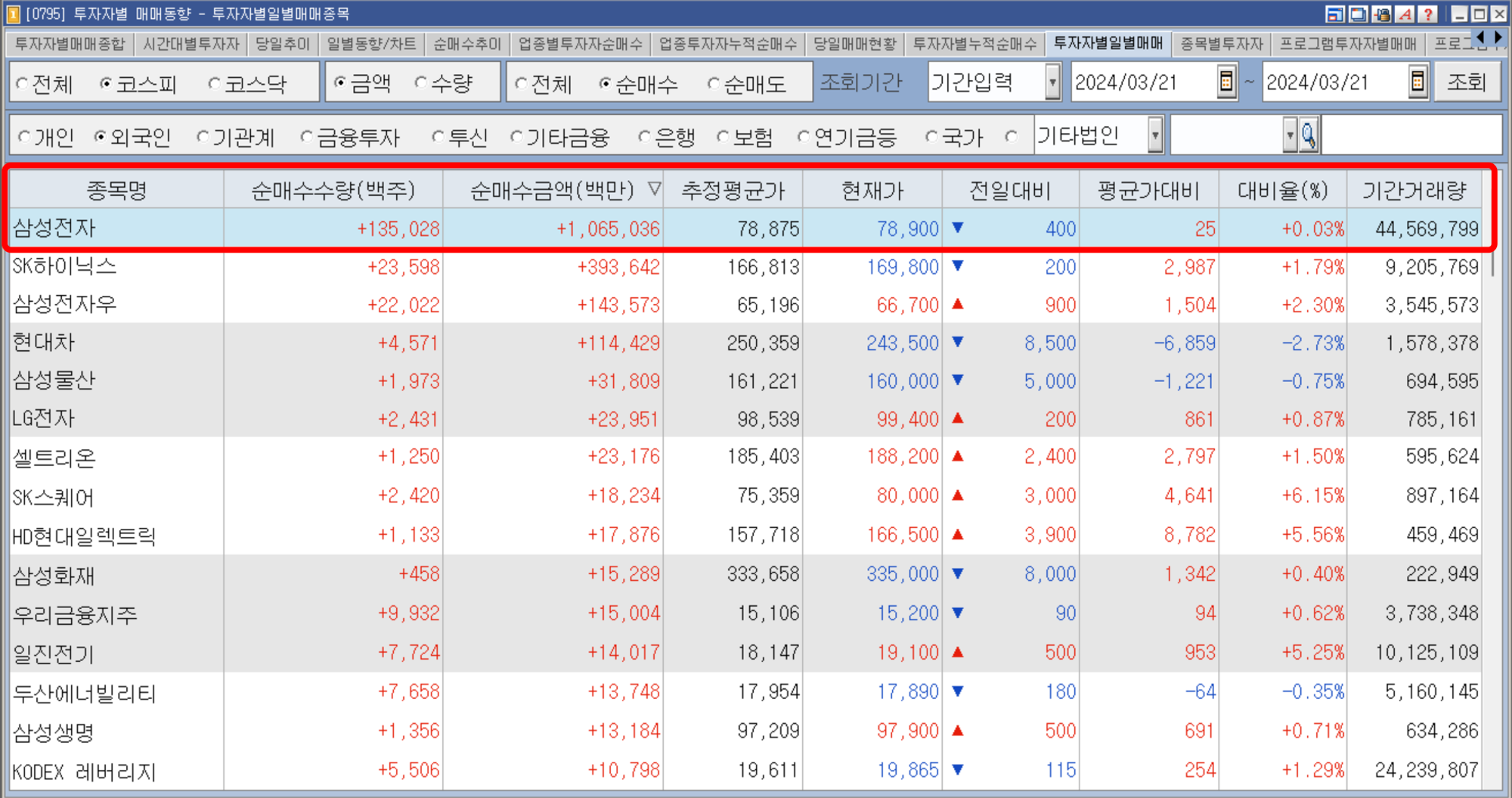Click the up arrow marker in 삼성전자우 row
Screen dimensions: 1512x798
(x=958, y=304)
